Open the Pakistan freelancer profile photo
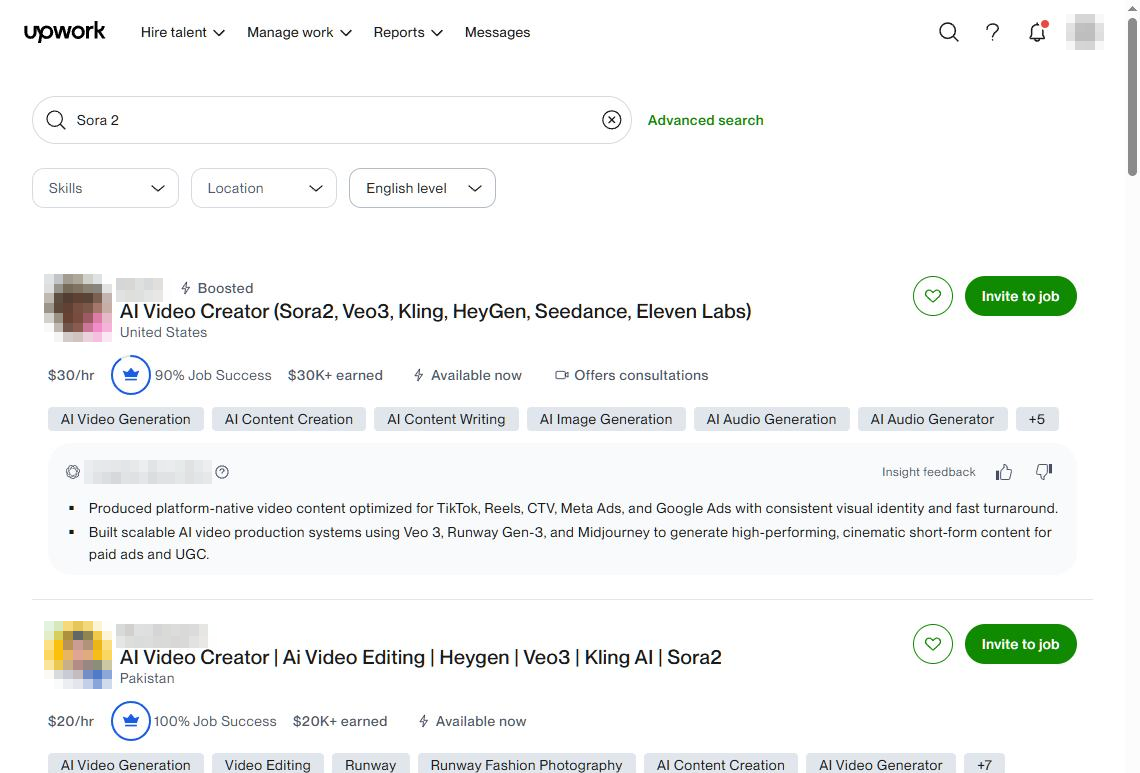 tap(78, 654)
